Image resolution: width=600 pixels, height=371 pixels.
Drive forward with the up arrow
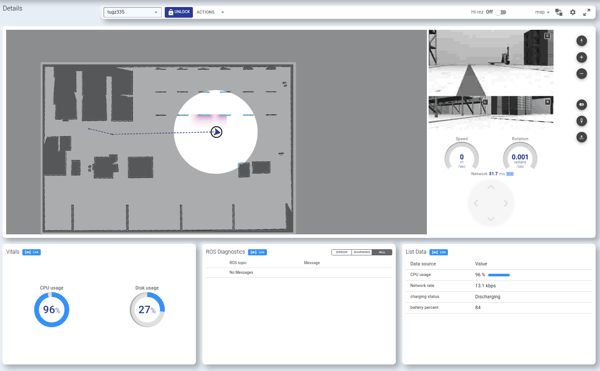coord(491,187)
